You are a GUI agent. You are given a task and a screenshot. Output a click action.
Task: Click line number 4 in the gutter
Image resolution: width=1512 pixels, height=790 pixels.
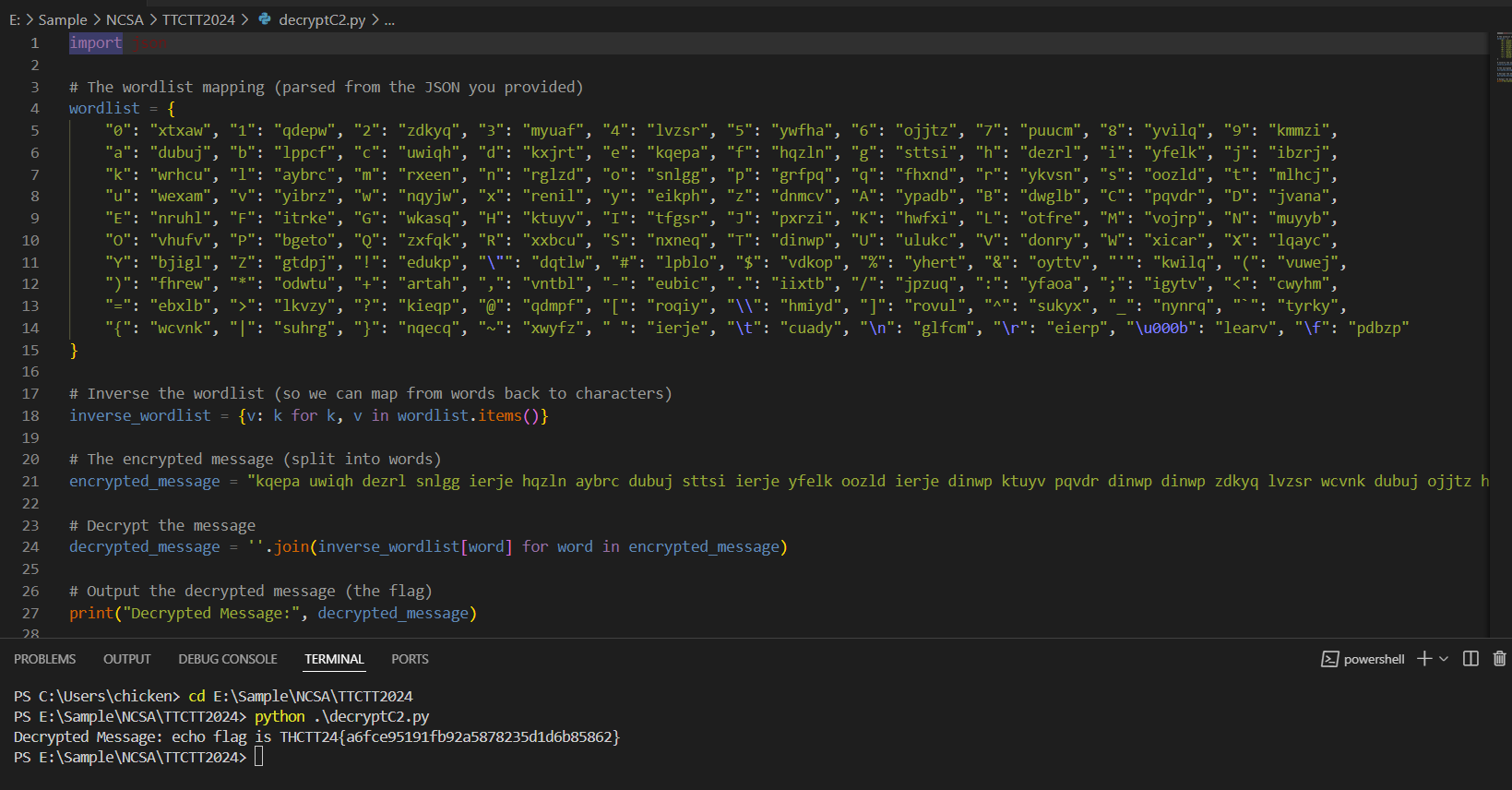coord(35,108)
